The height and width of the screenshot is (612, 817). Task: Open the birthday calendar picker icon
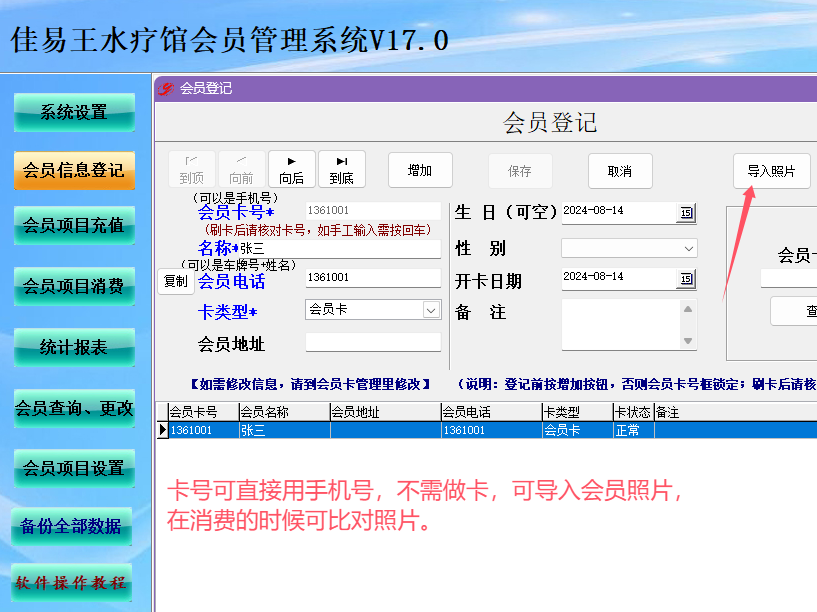(686, 213)
